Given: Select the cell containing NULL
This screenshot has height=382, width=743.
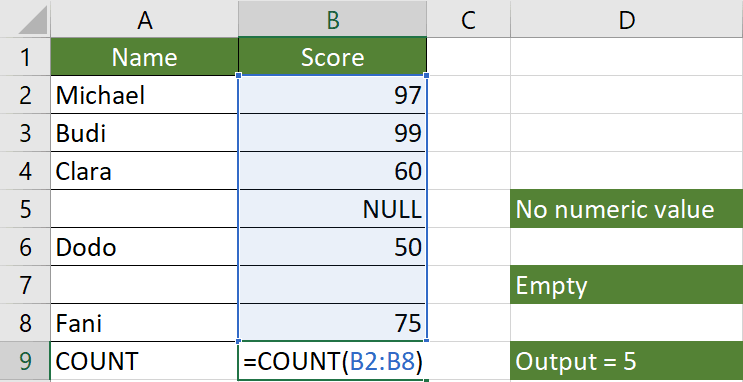Looking at the screenshot, I should pos(332,209).
